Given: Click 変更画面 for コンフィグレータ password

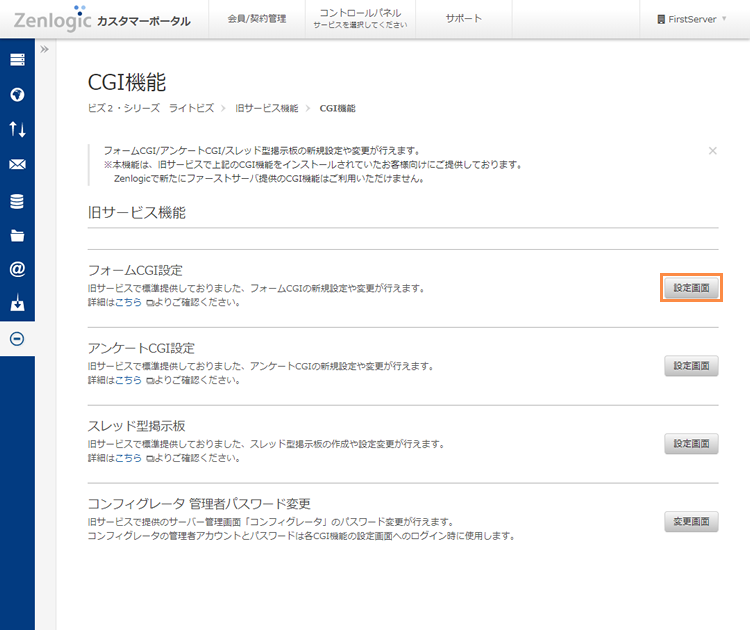Looking at the screenshot, I should (691, 521).
